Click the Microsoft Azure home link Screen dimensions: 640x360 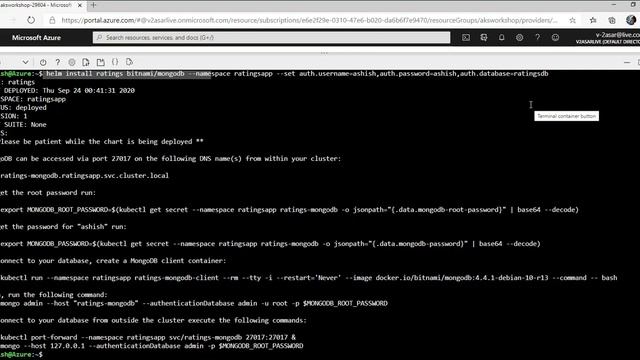(36, 38)
